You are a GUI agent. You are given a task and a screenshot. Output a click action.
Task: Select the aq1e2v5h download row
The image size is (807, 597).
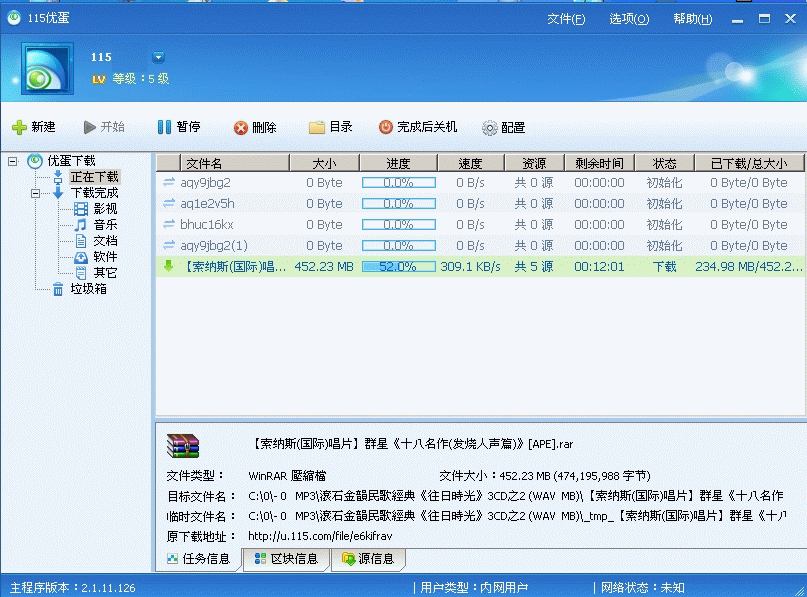pyautogui.click(x=480, y=204)
